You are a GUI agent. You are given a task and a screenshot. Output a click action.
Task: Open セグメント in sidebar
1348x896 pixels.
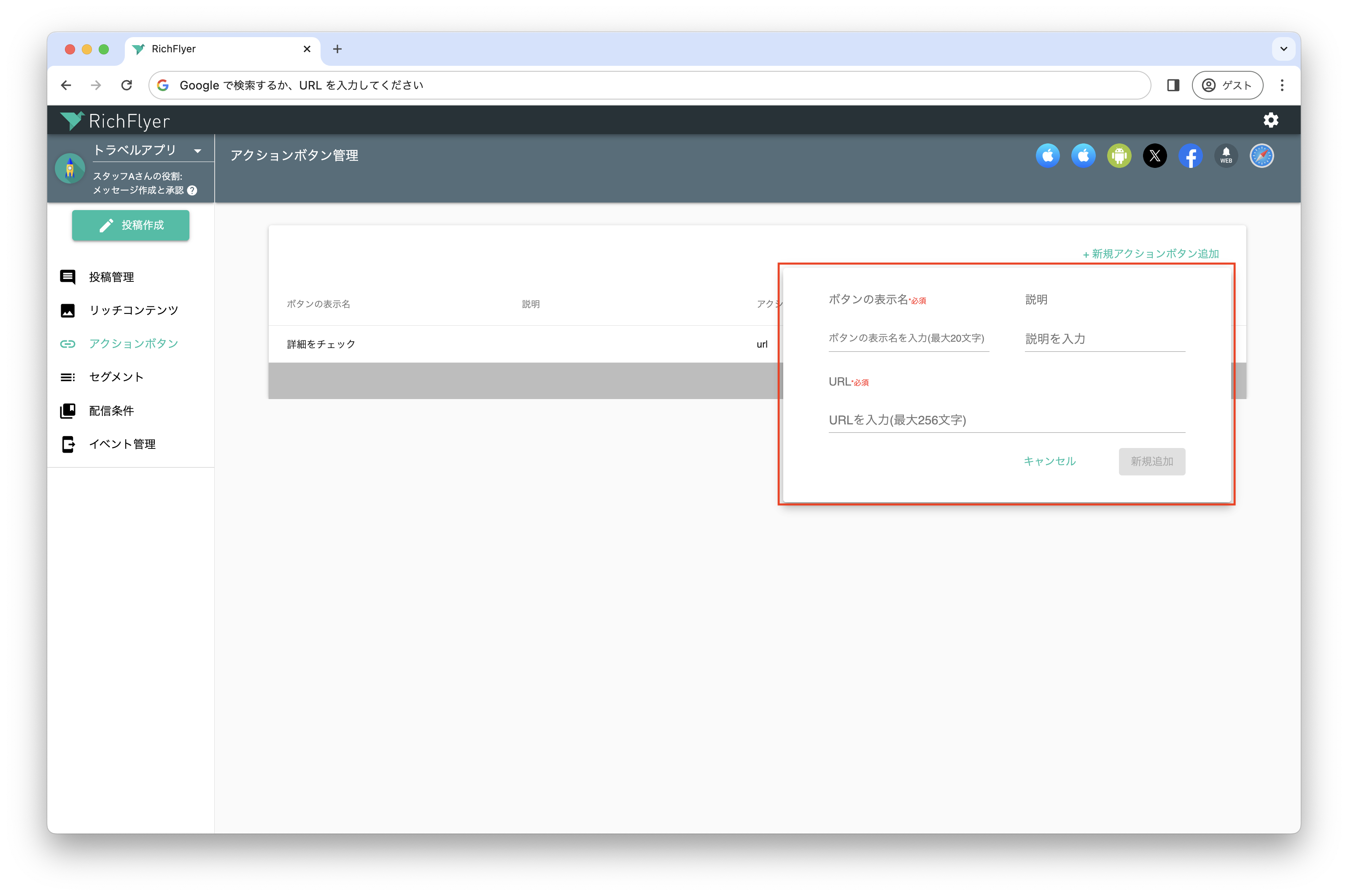click(x=116, y=377)
